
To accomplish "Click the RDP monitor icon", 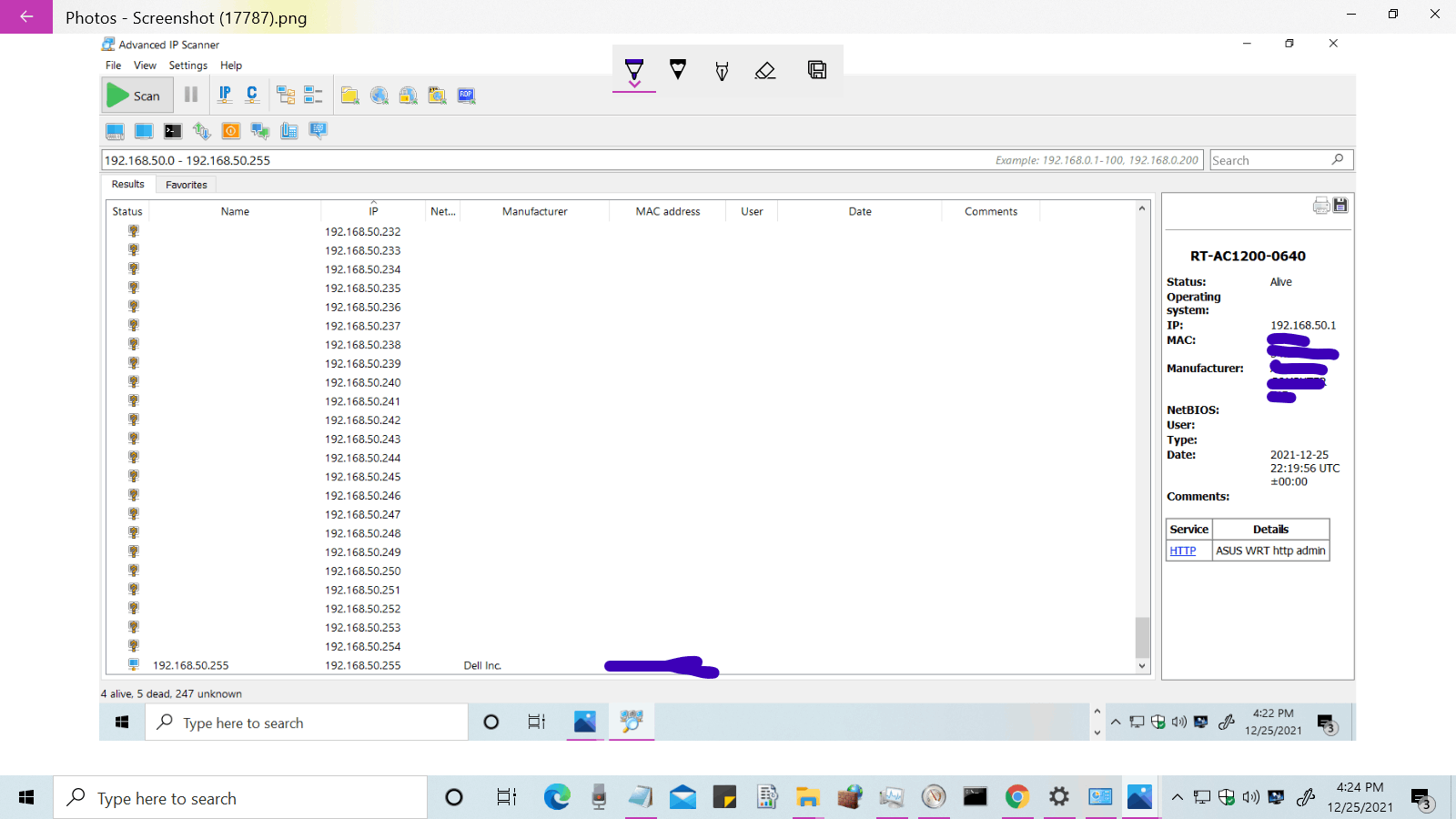I will coord(467,96).
